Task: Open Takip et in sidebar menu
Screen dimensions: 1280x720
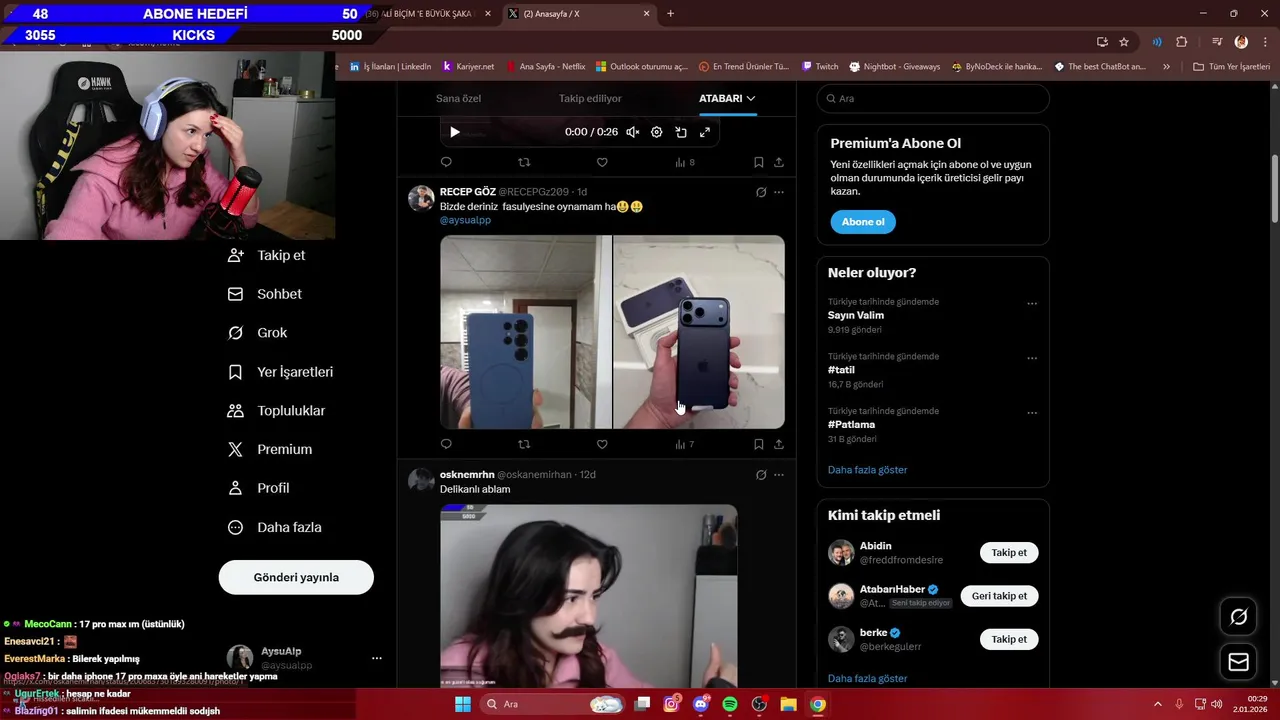Action: click(x=267, y=255)
